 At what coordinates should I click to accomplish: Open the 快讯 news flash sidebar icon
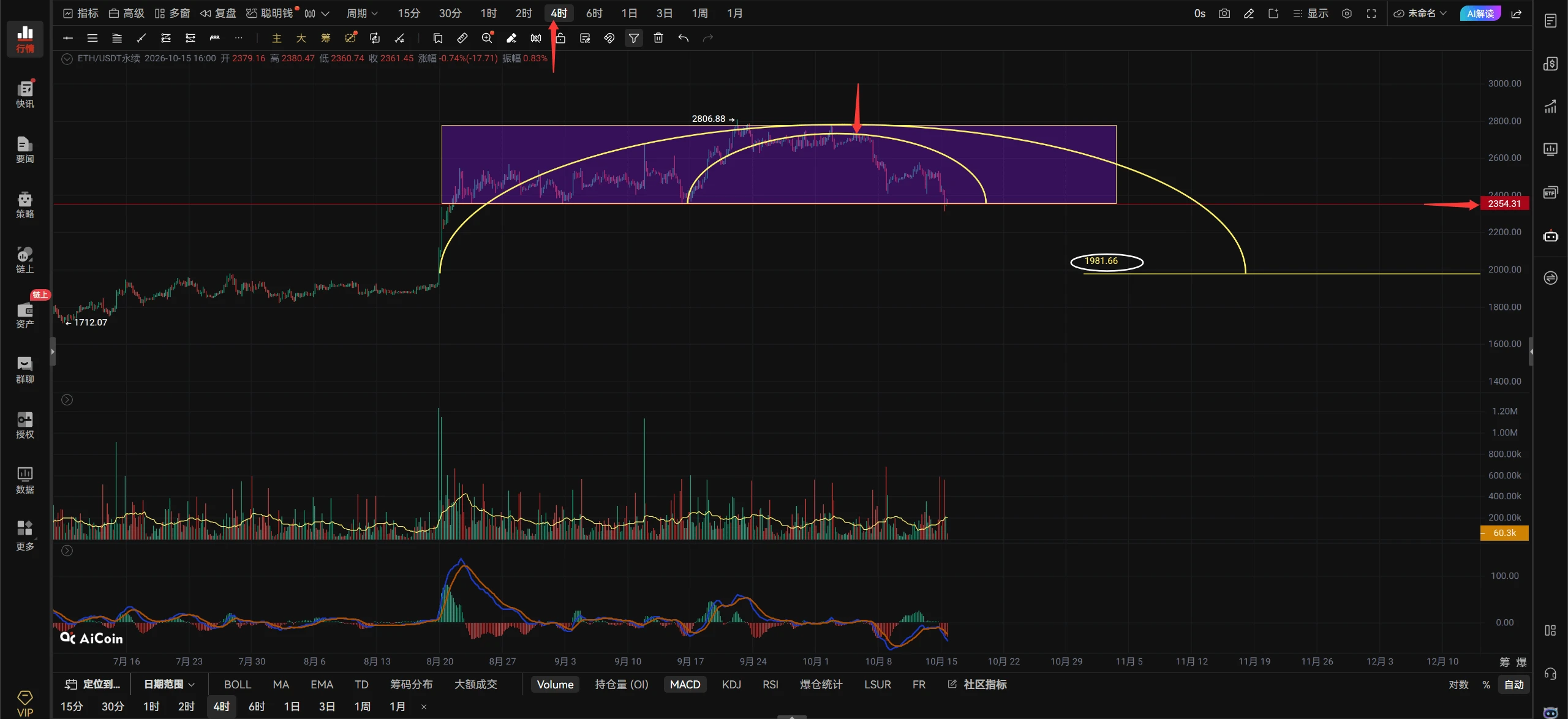[x=25, y=94]
